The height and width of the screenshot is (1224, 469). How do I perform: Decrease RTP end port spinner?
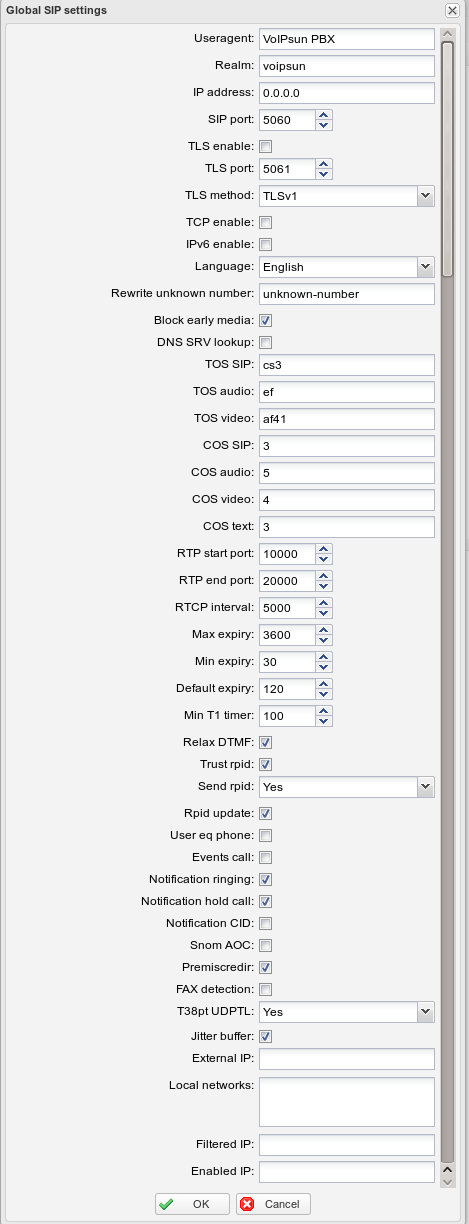[323, 587]
